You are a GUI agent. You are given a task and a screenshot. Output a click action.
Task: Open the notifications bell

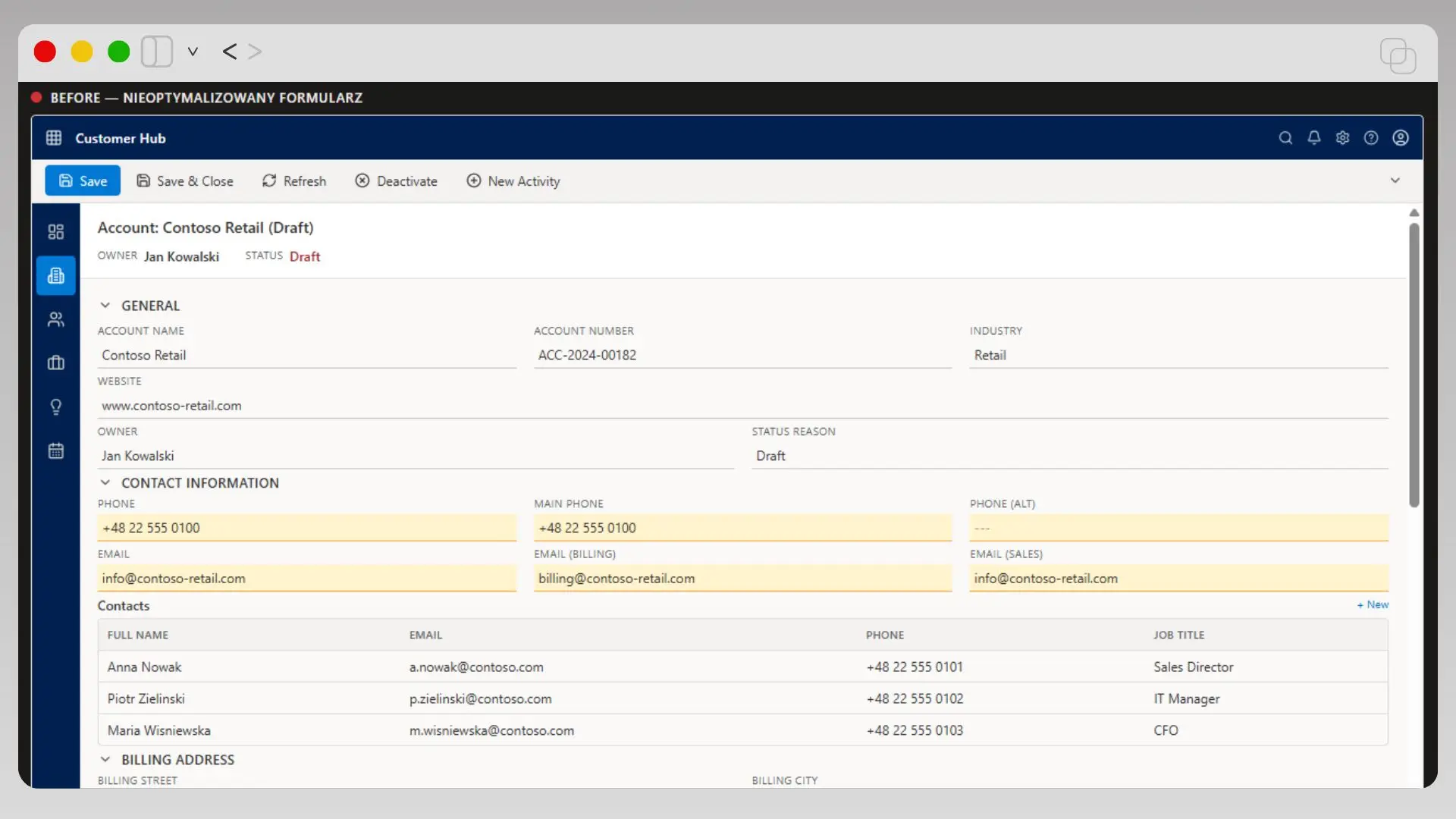pyautogui.click(x=1314, y=138)
